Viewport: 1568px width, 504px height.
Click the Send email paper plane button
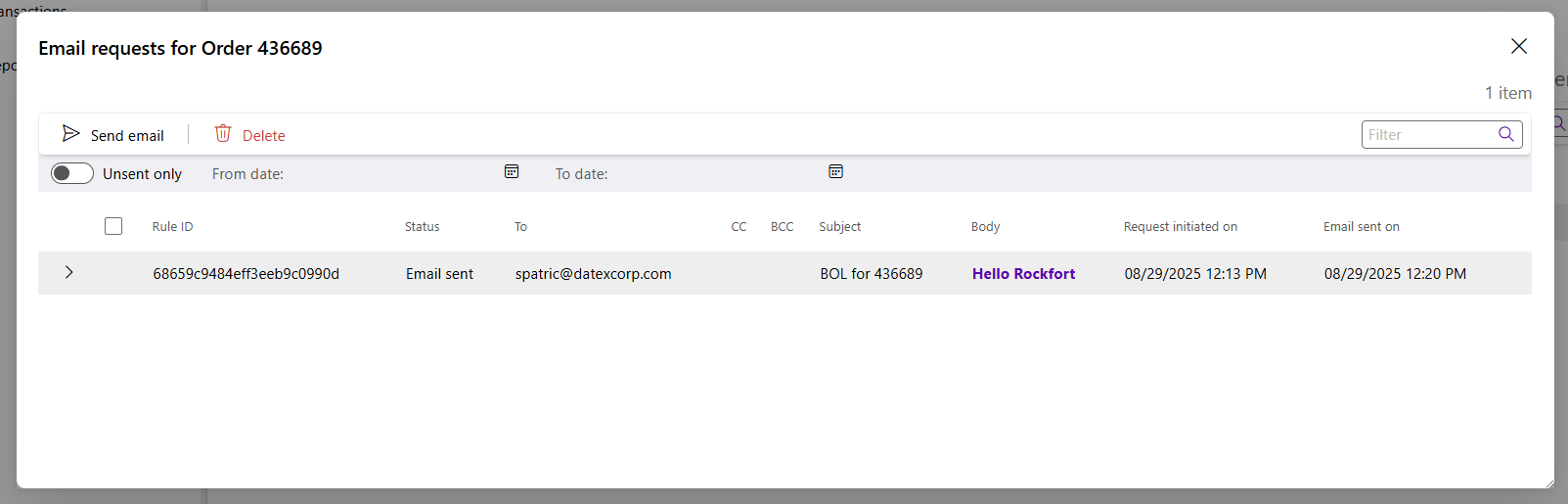[112, 135]
